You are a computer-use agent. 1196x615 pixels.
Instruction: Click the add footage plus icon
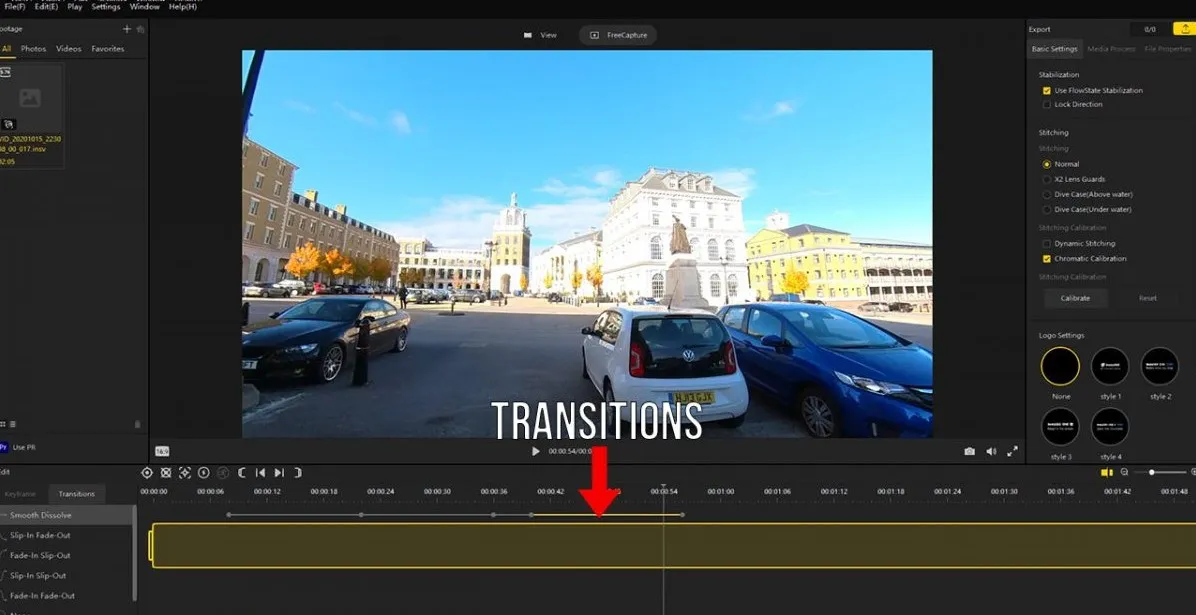point(127,30)
